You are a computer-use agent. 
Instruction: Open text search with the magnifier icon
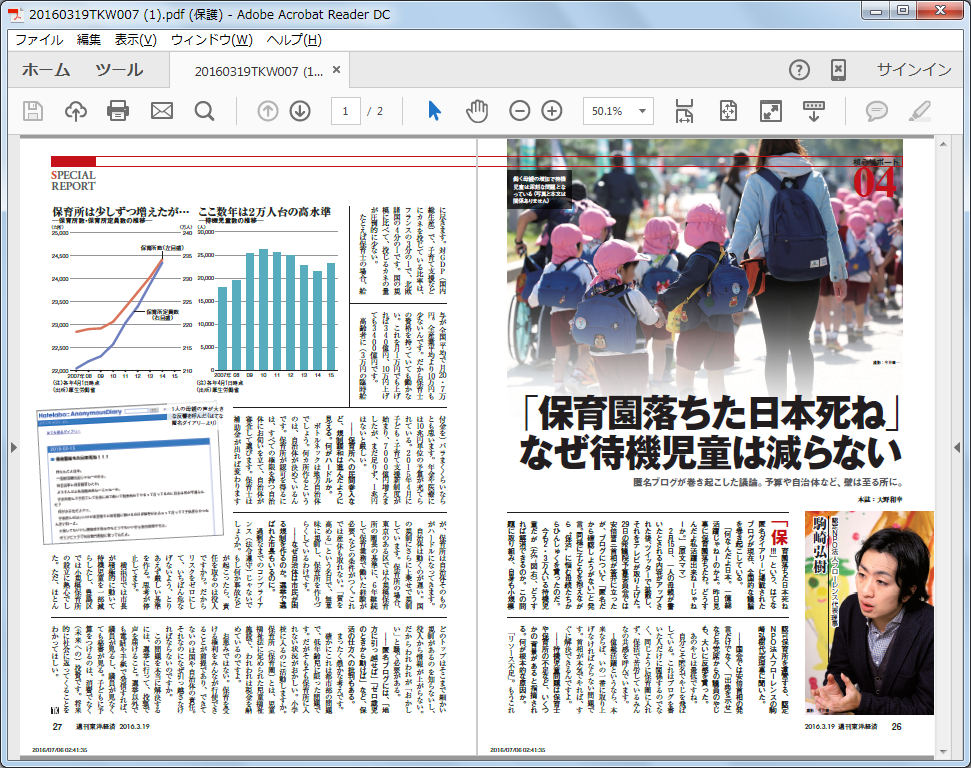pos(204,111)
